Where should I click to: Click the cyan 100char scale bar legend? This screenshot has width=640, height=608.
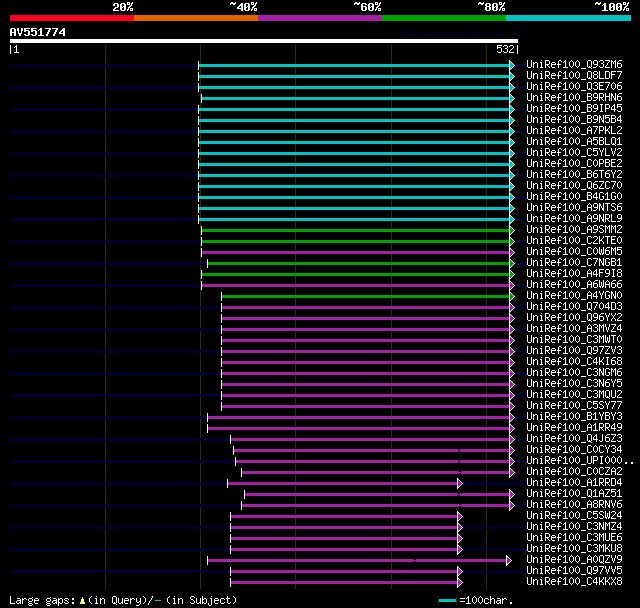click(447, 600)
